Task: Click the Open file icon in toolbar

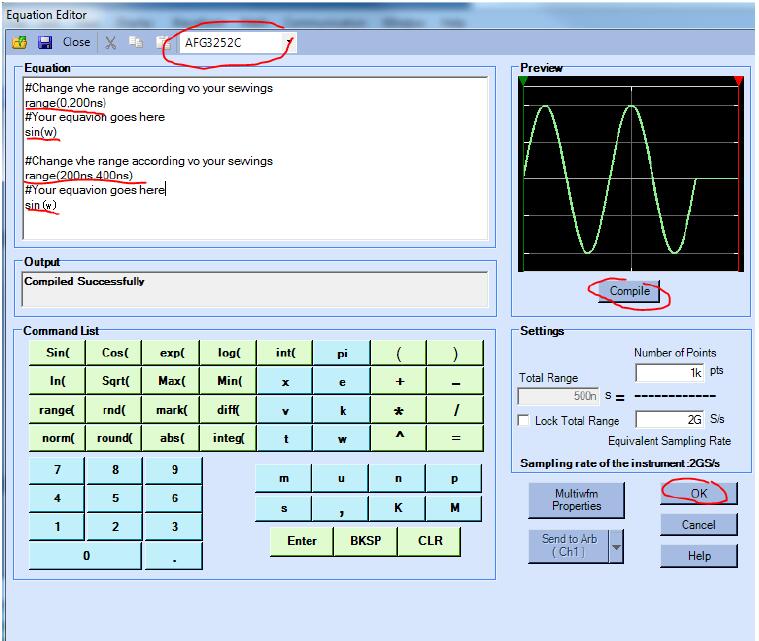Action: click(19, 43)
